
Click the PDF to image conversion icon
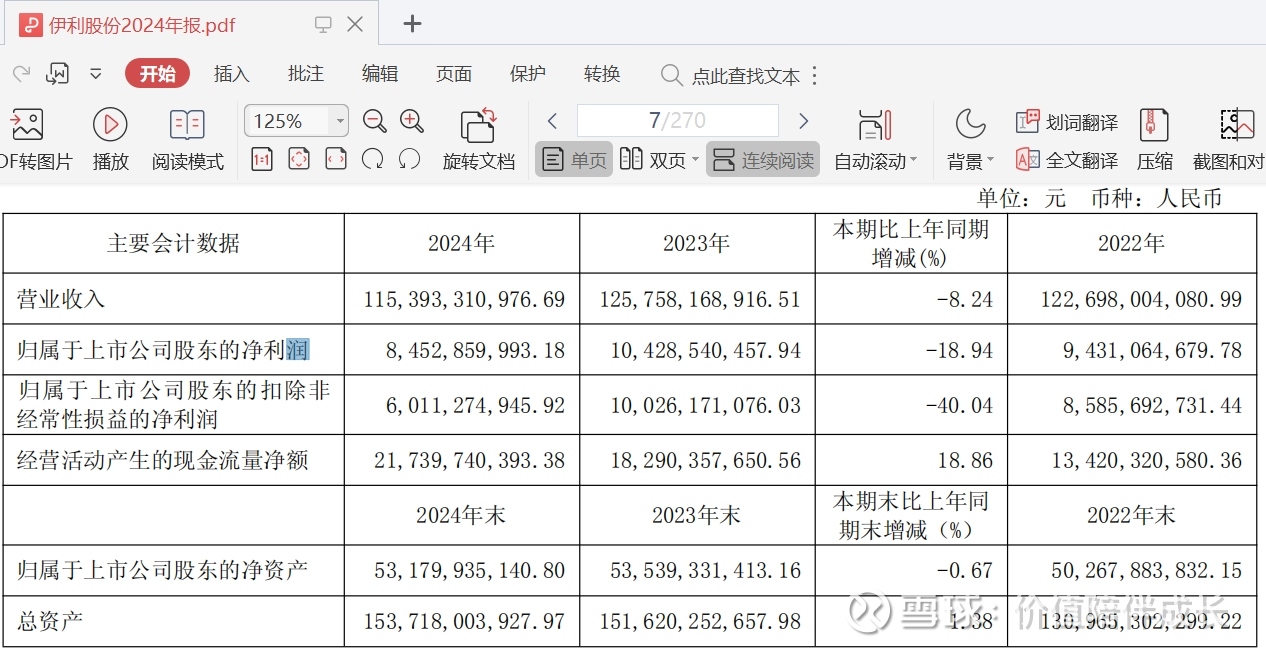tap(26, 124)
